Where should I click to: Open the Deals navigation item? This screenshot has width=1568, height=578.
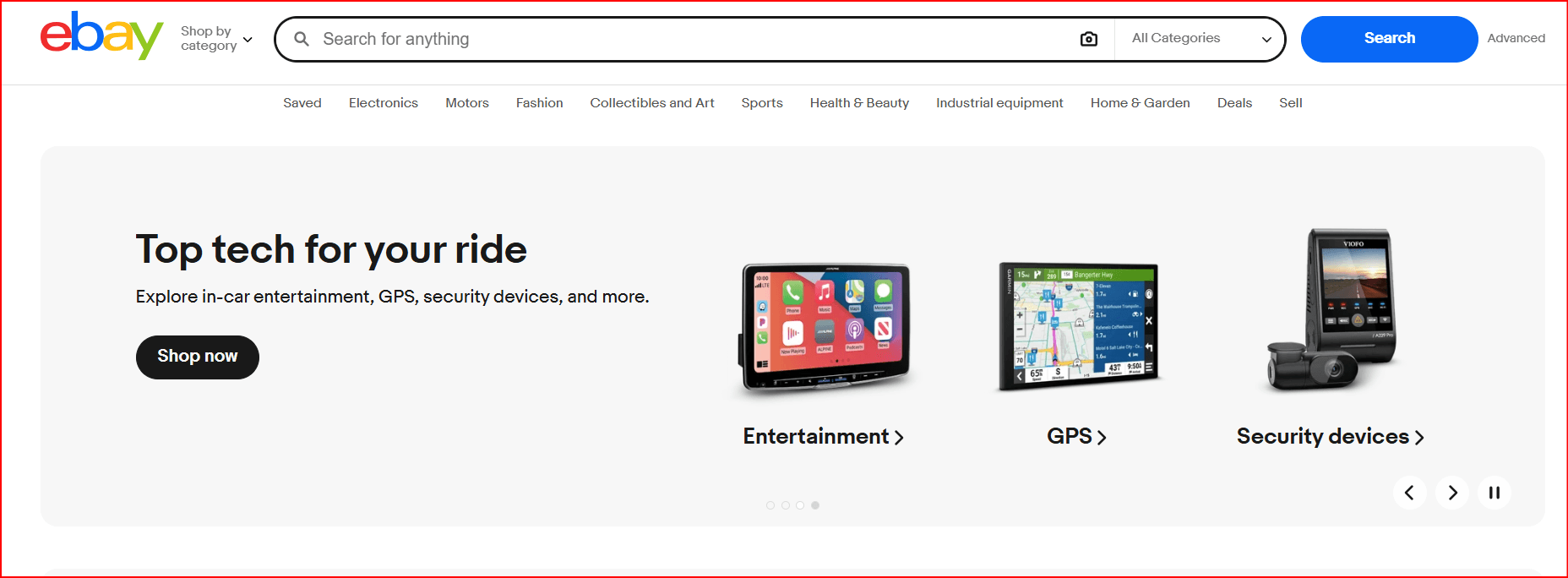[1234, 103]
